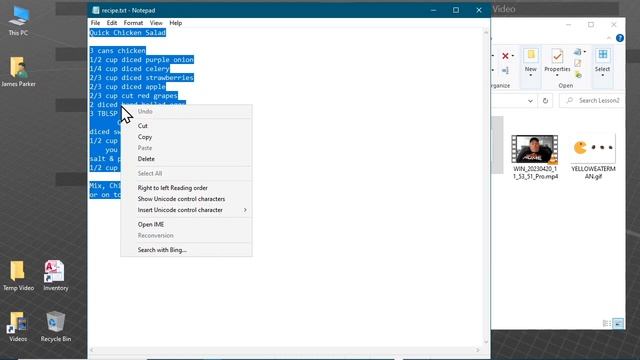The height and width of the screenshot is (360, 640).
Task: Collapse the Explorer ribbon chevron
Action: [609, 38]
